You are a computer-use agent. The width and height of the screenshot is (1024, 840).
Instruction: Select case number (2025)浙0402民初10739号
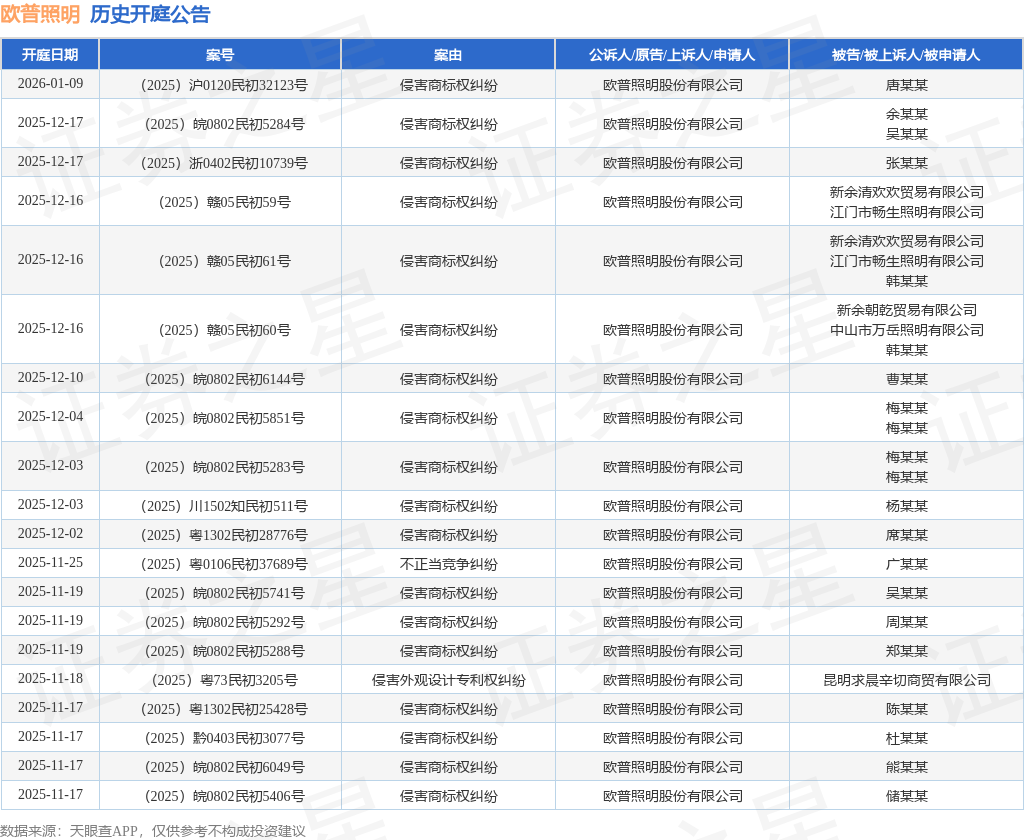pyautogui.click(x=220, y=163)
